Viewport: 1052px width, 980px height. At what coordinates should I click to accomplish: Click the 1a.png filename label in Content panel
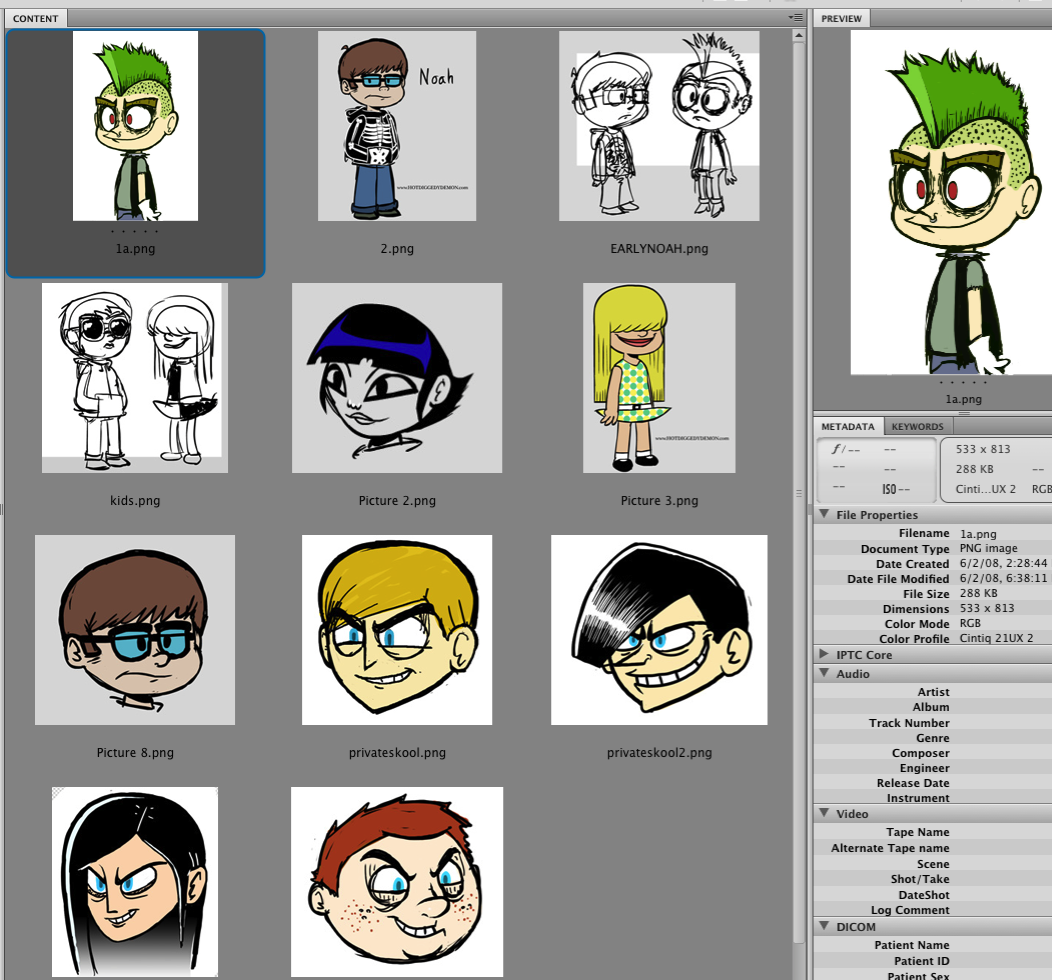tap(136, 249)
